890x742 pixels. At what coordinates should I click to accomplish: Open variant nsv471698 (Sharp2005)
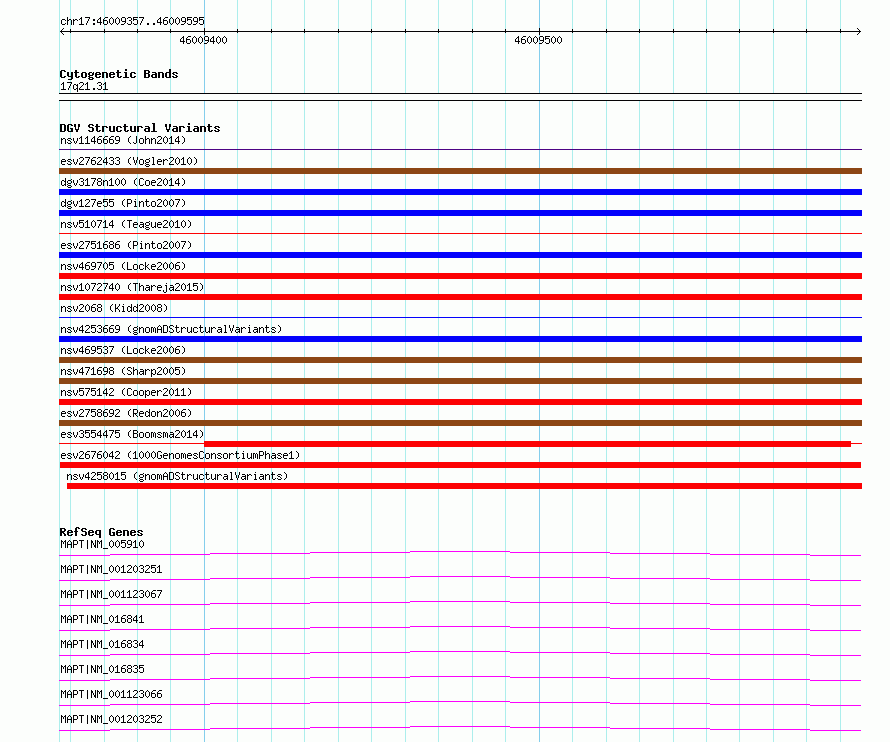(123, 371)
